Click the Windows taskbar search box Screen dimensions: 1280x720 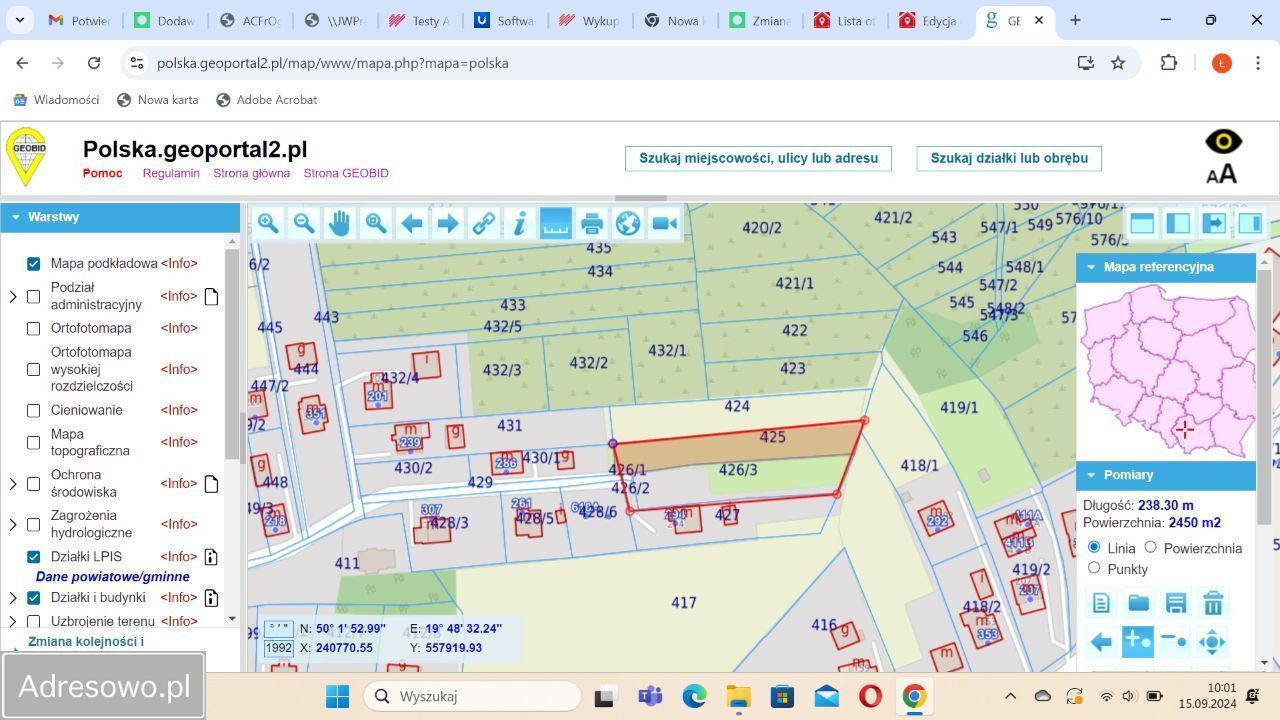(x=472, y=696)
